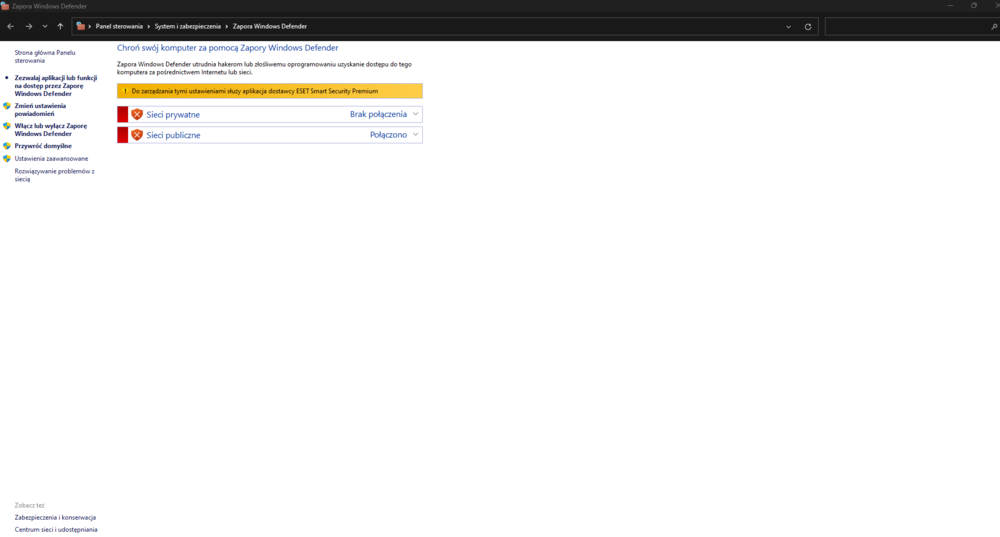Expand the Sieci prywatne section chevron
Viewport: 1000px width, 537px height.
pos(415,114)
